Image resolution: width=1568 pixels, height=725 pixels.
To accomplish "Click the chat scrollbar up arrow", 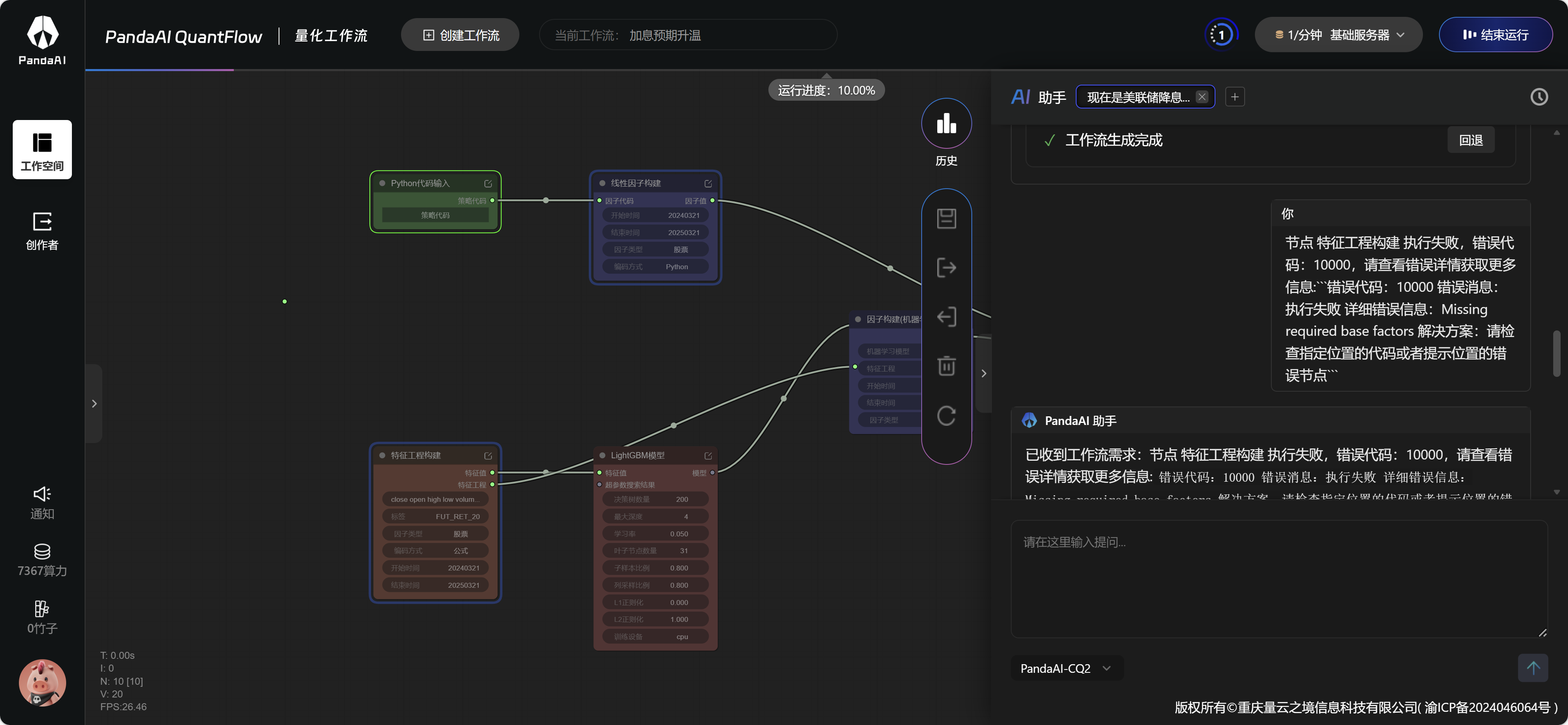I will click(1556, 132).
